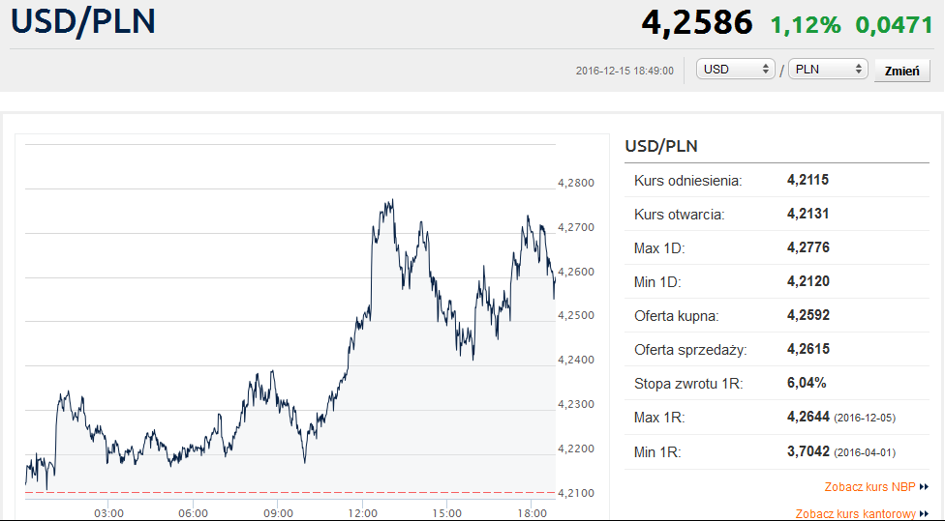Click the Oferta sprzedaży value 4,2615

click(808, 349)
